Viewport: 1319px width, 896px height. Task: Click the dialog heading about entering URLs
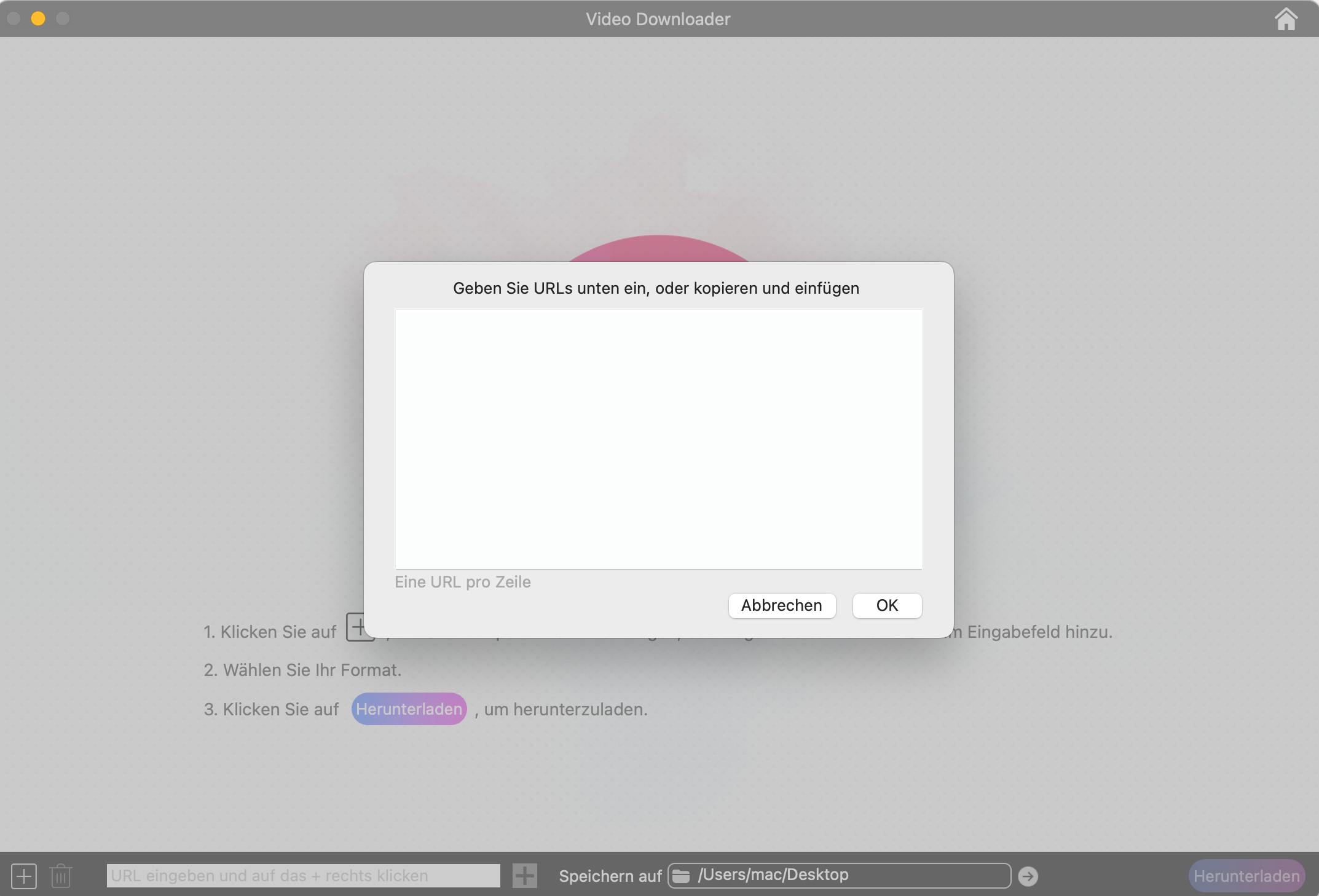tap(656, 288)
